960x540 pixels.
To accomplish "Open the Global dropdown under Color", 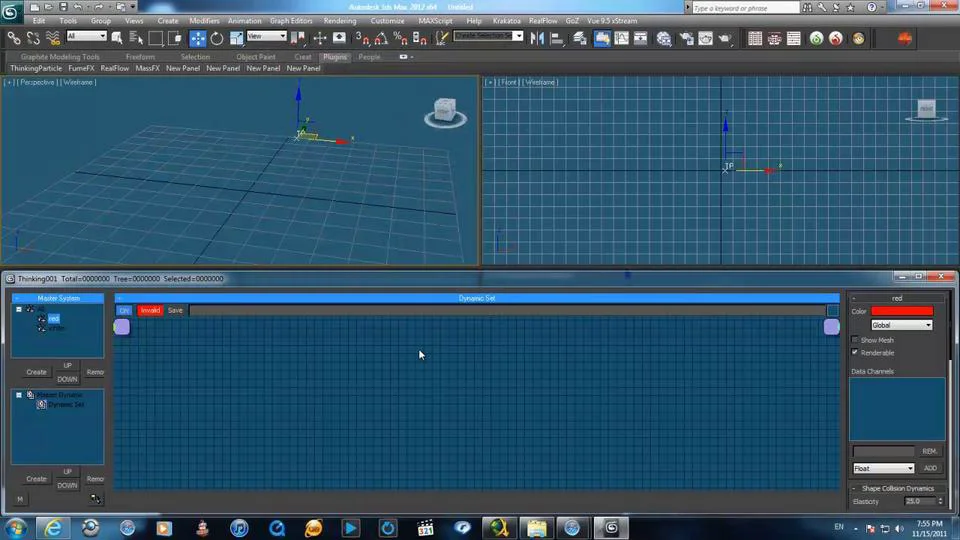I will click(x=901, y=325).
